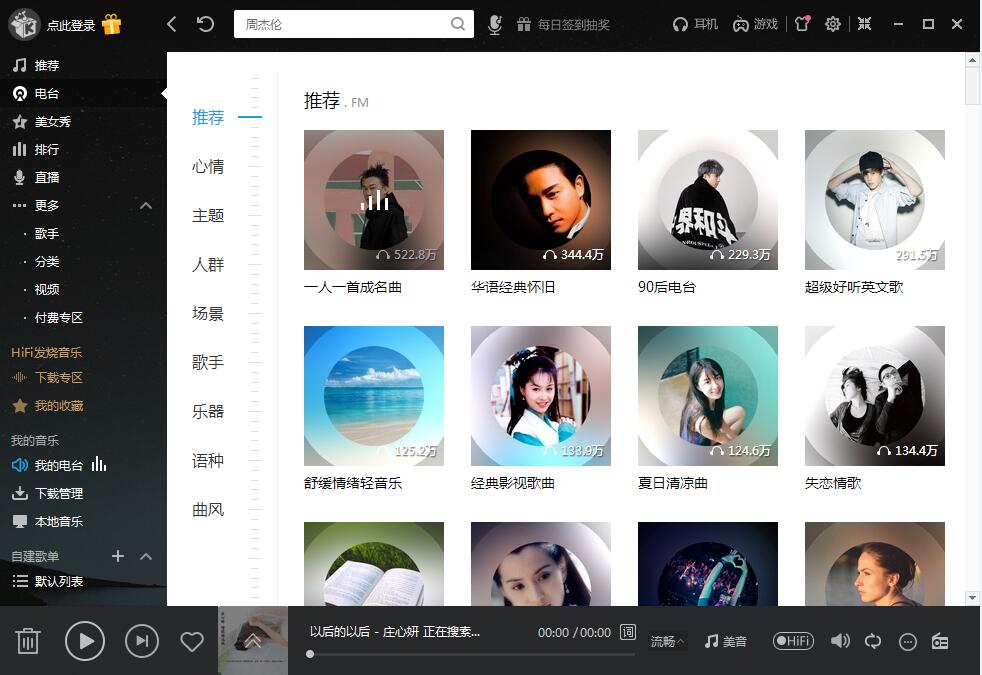Favorite the song with heart icon

point(192,641)
